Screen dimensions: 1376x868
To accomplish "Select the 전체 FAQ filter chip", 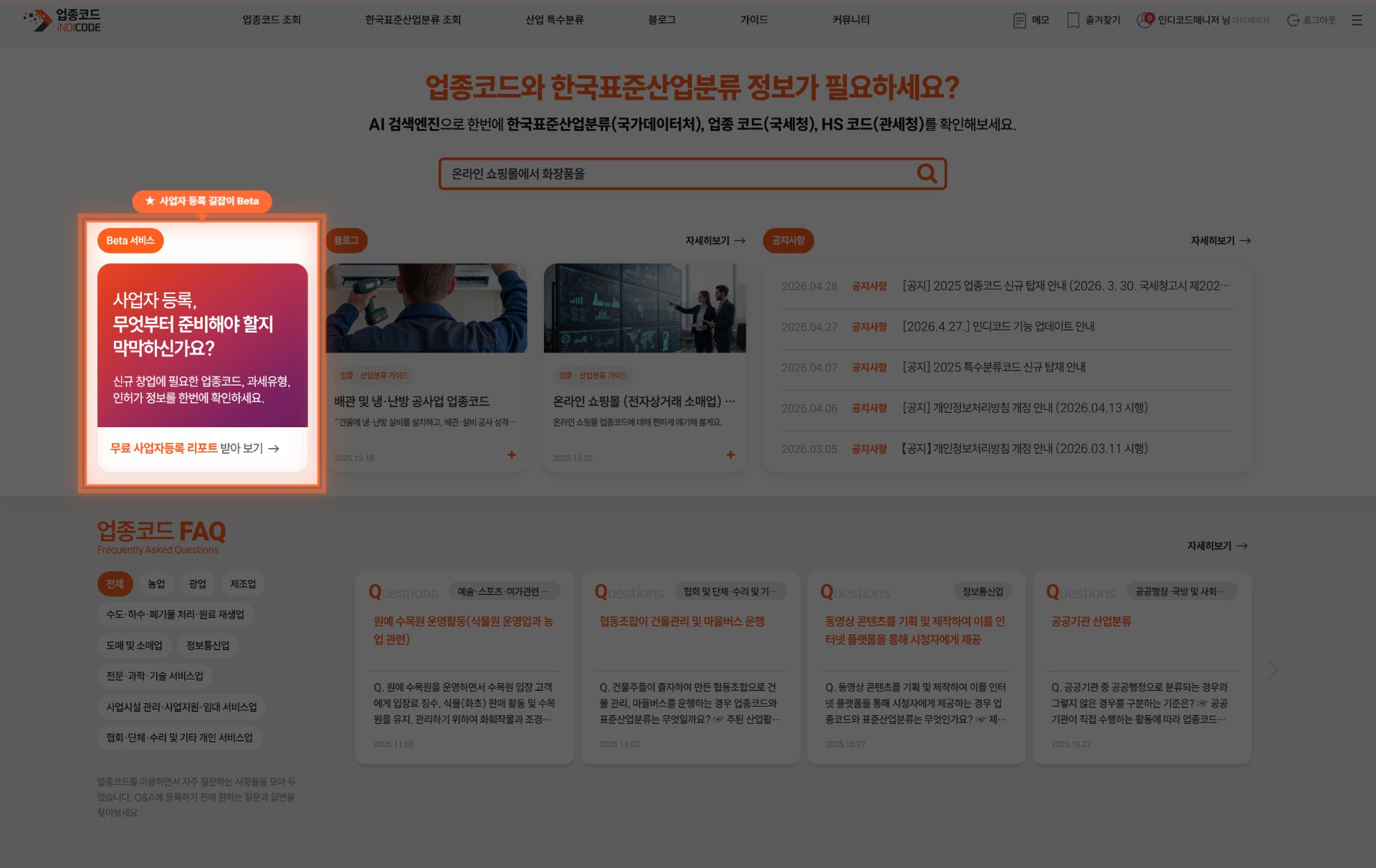I will click(115, 583).
